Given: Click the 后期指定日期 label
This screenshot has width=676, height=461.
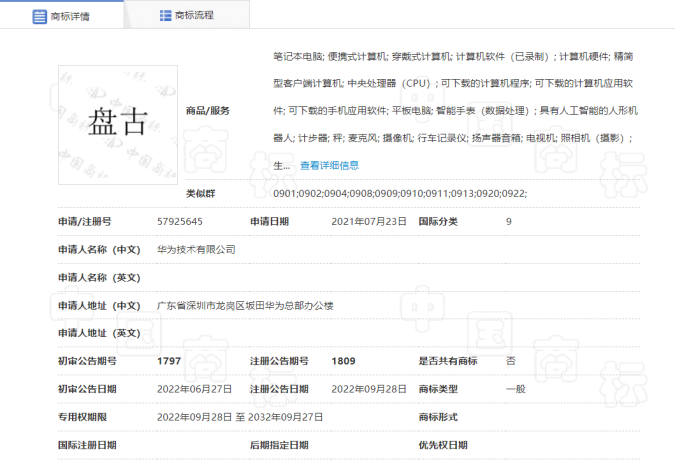Looking at the screenshot, I should point(279,445).
